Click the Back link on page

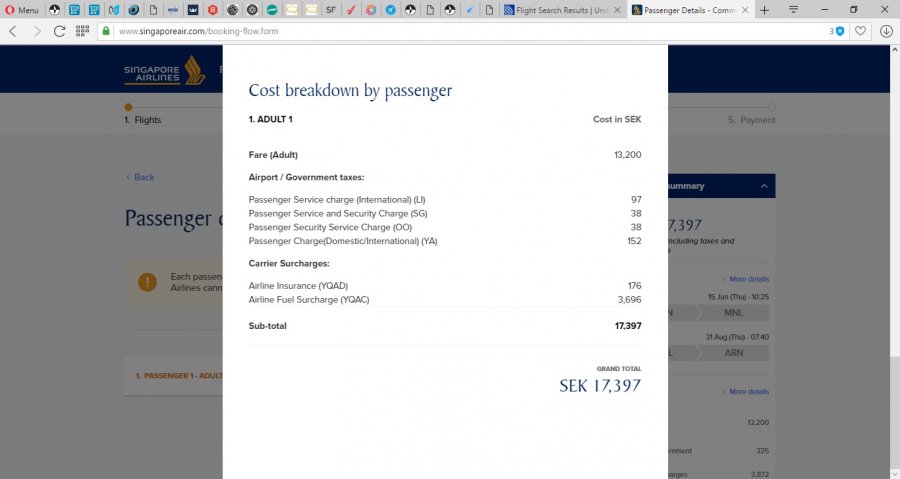pos(144,177)
